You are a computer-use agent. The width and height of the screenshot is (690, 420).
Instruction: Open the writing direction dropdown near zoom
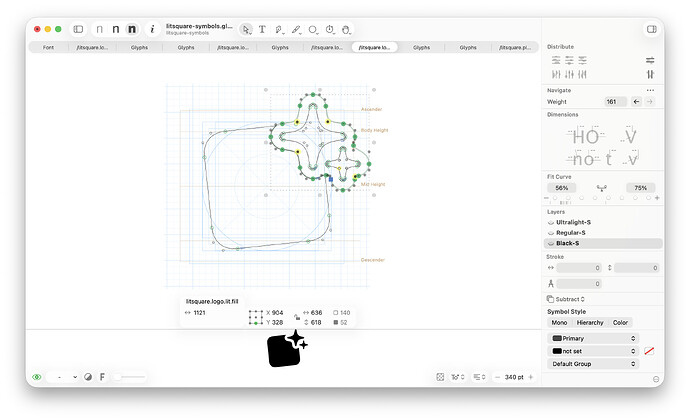(x=458, y=377)
